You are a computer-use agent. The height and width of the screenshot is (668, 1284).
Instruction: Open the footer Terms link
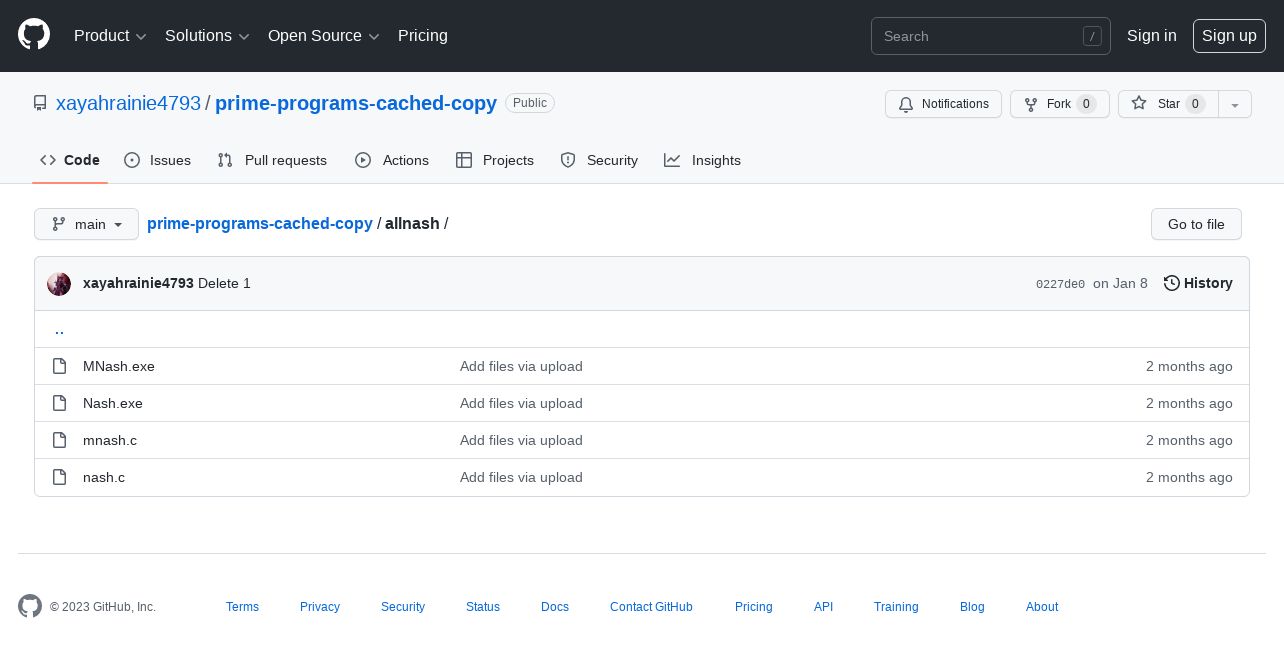(x=242, y=607)
